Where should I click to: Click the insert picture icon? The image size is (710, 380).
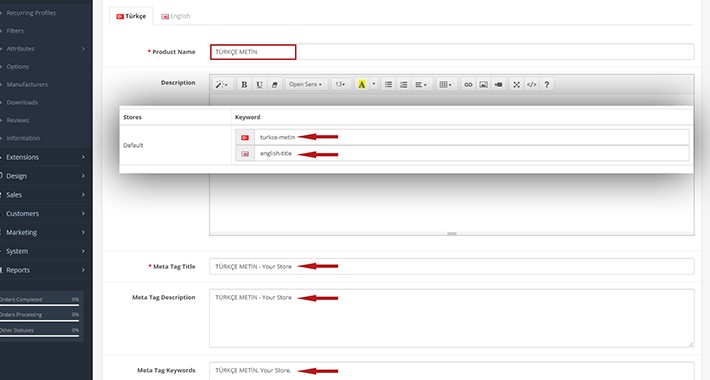484,84
